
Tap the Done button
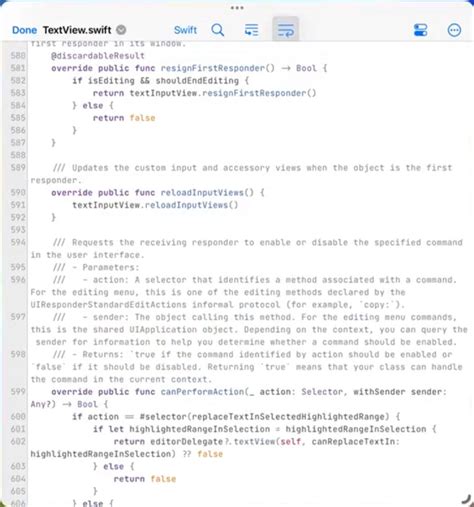pos(24,30)
